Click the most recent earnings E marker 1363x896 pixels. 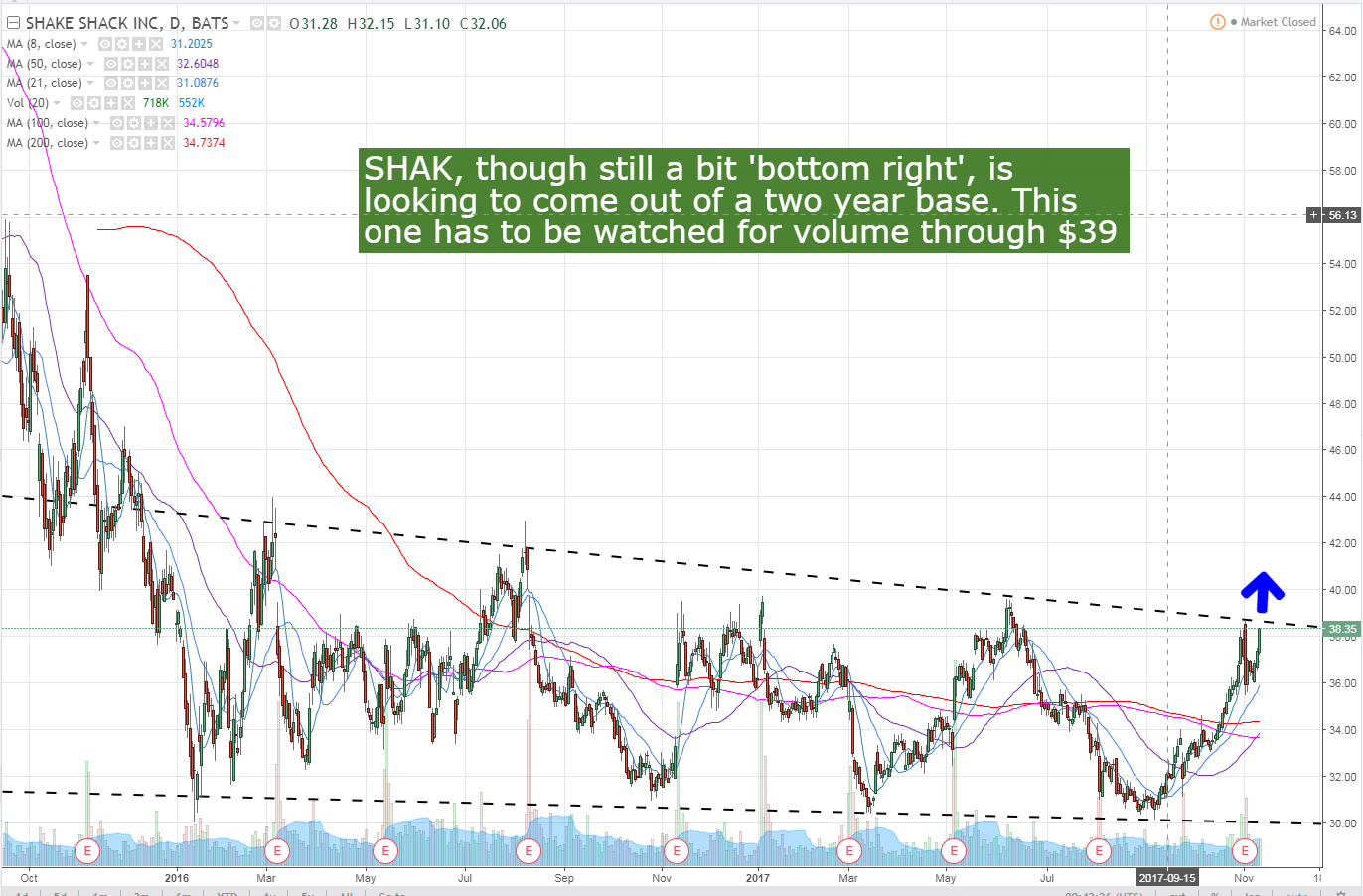(1245, 851)
